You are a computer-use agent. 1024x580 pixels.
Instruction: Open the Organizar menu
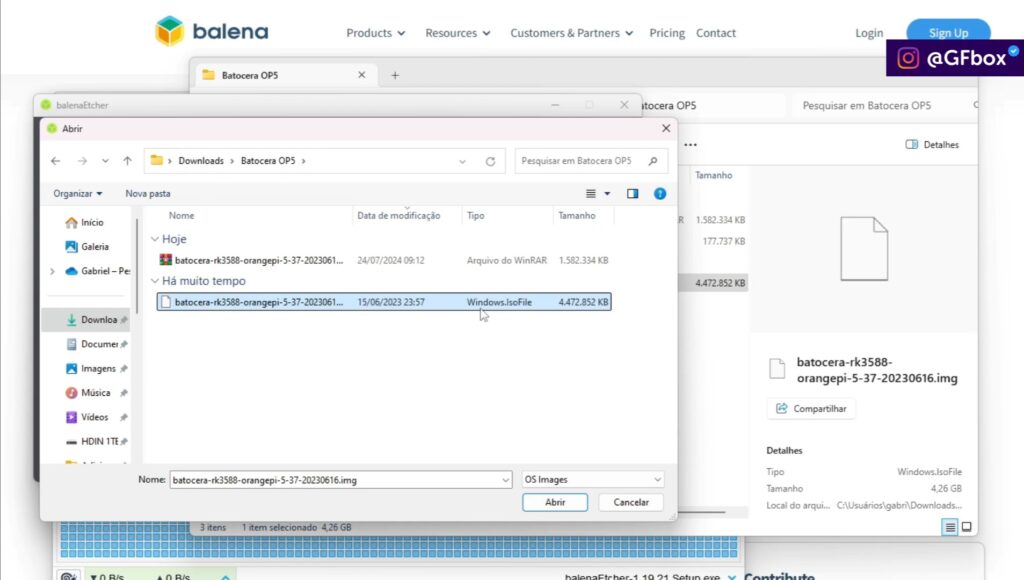pos(78,193)
